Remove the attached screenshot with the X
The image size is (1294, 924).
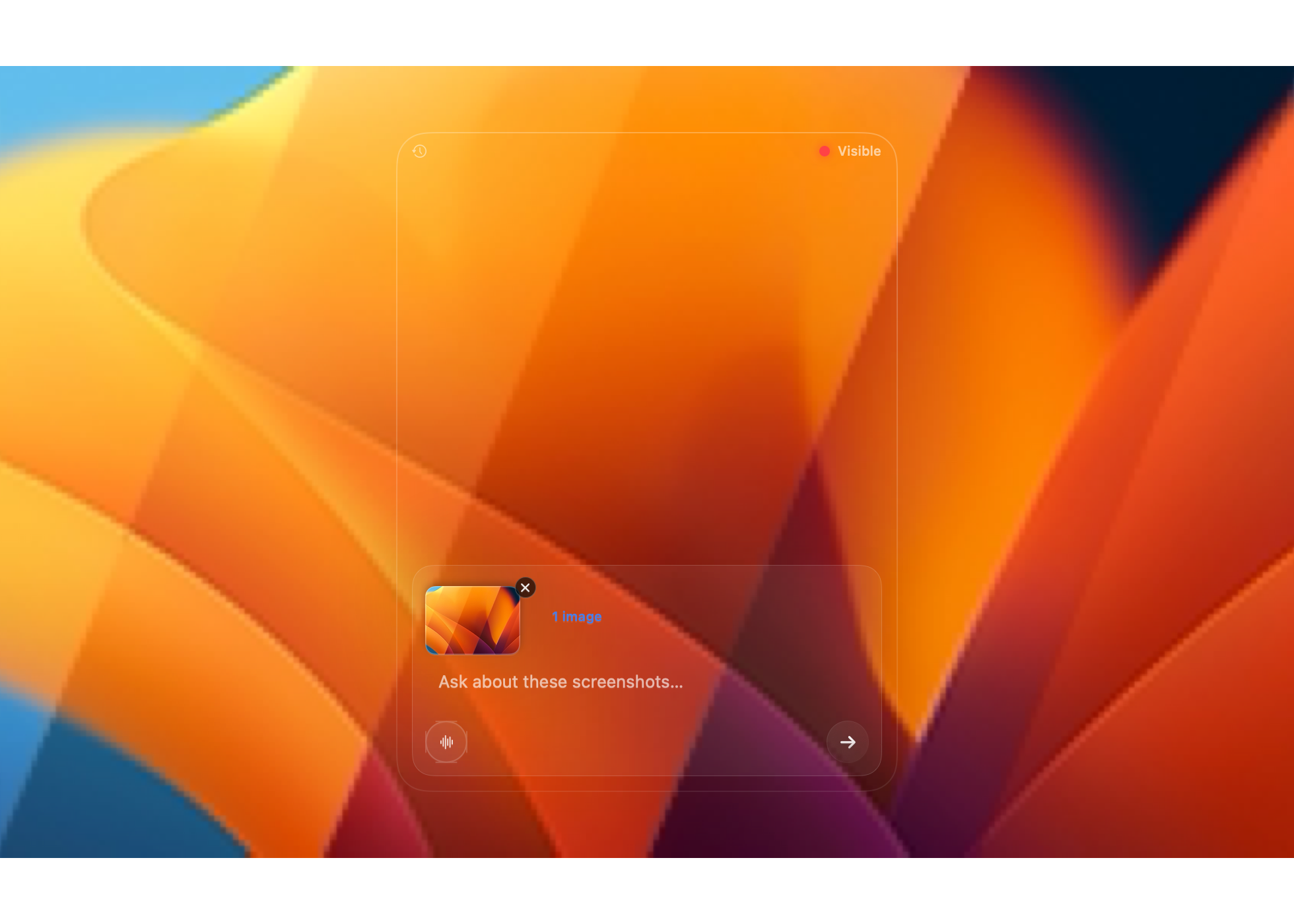coord(526,587)
